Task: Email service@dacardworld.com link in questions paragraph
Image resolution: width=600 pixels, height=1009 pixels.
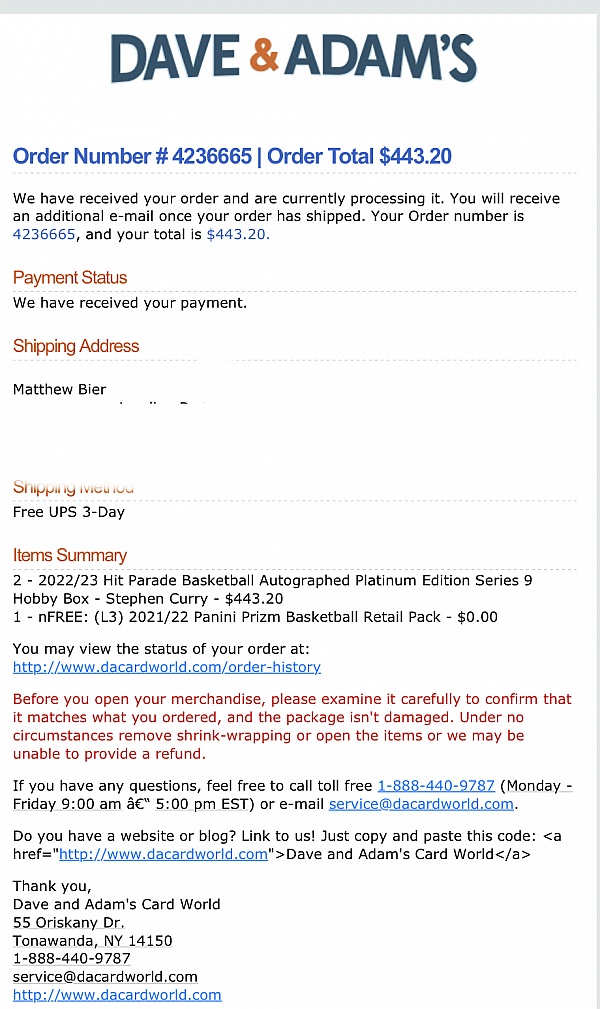Action: (422, 804)
